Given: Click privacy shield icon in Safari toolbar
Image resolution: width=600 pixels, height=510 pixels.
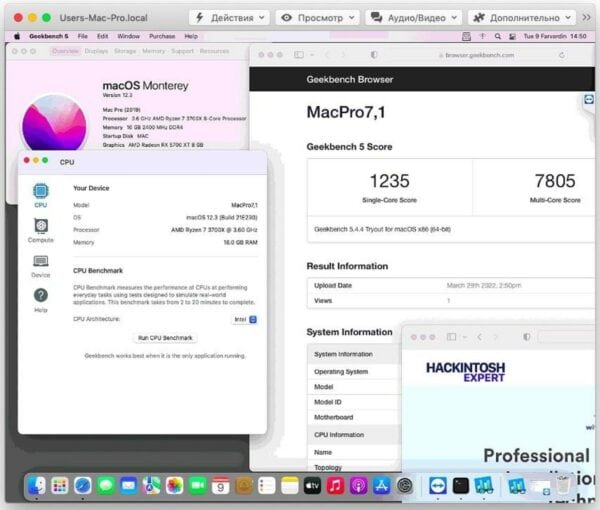Looking at the screenshot, I should (x=374, y=55).
